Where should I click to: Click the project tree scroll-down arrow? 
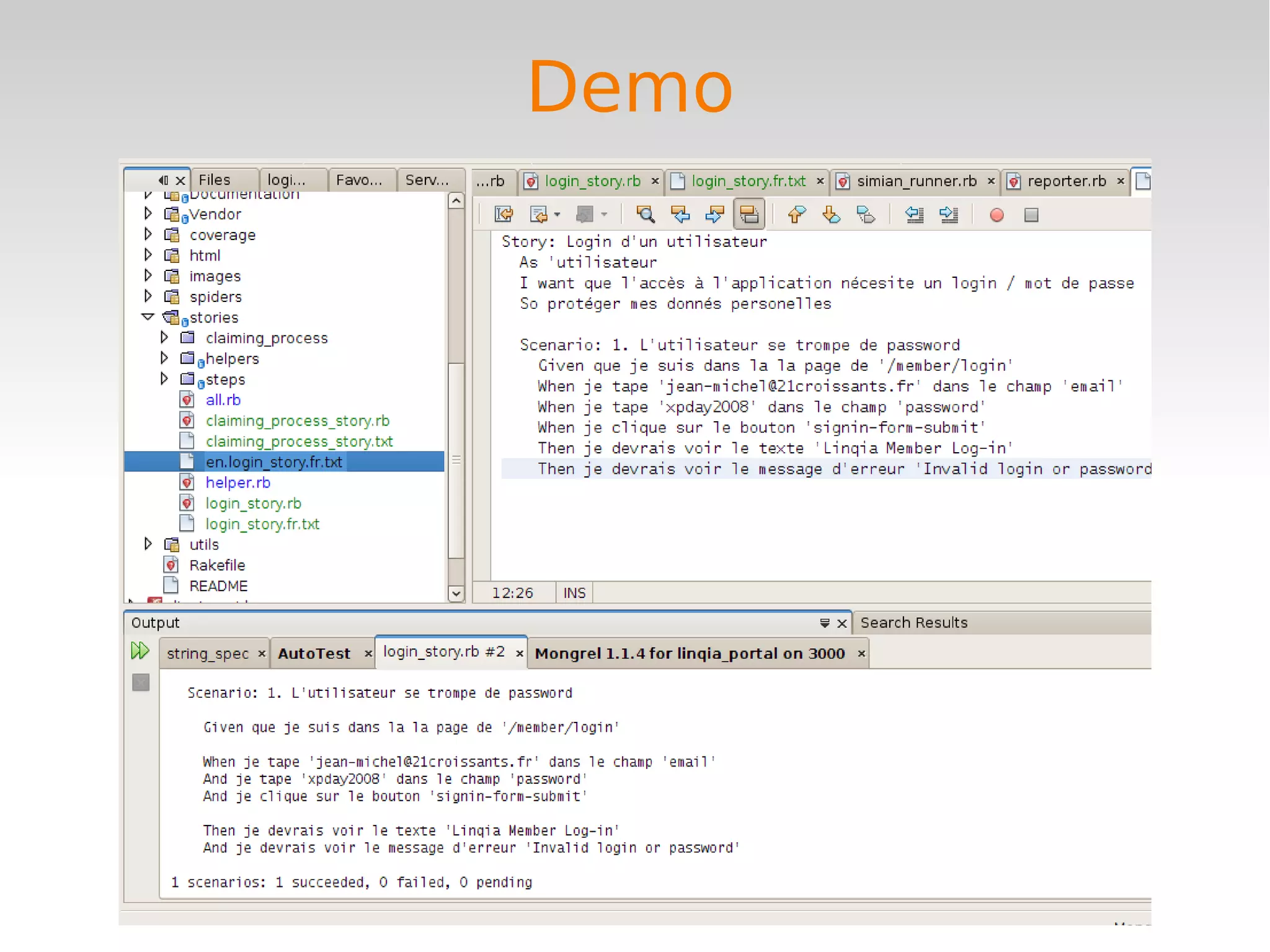point(456,593)
